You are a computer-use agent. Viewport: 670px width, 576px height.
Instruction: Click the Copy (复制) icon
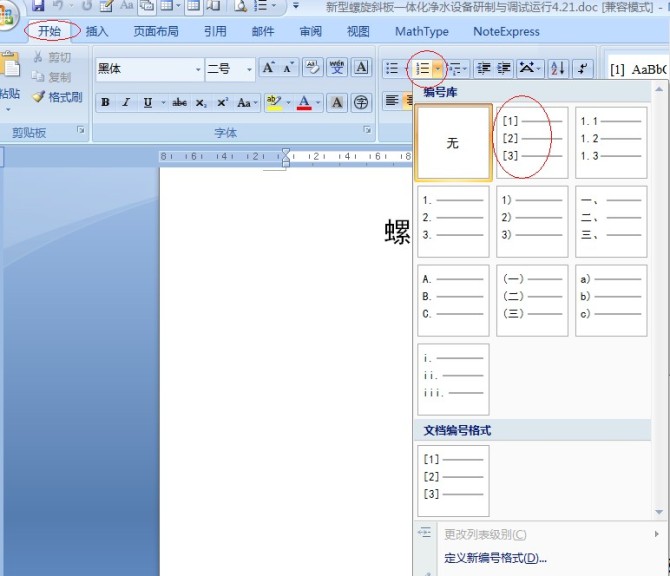click(x=38, y=76)
